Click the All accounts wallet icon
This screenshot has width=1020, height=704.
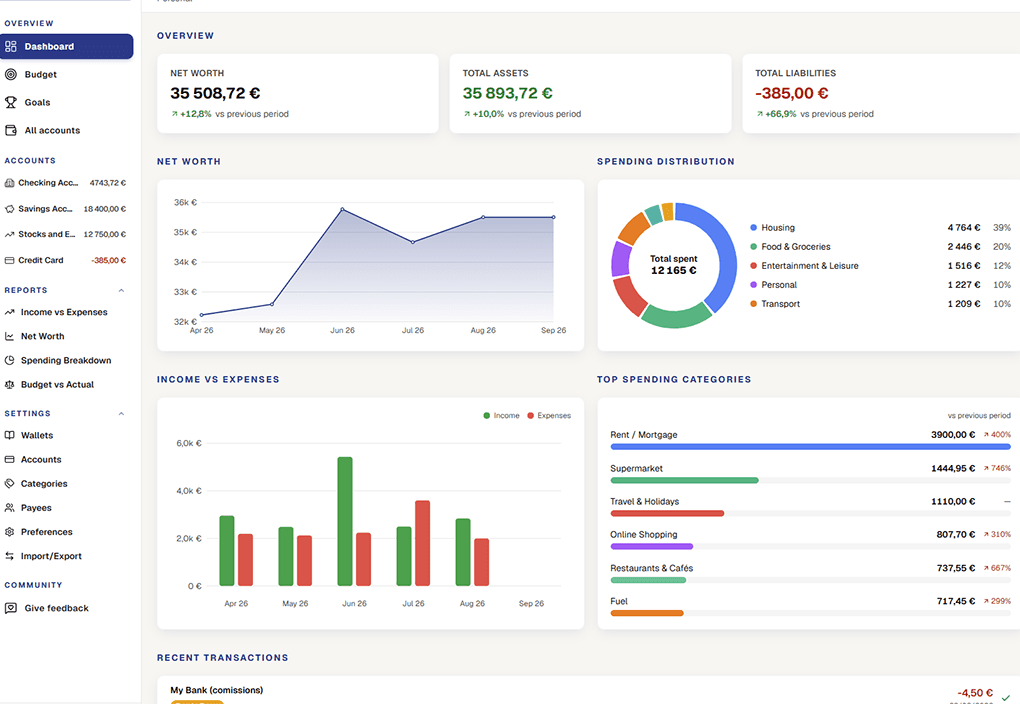click(10, 130)
